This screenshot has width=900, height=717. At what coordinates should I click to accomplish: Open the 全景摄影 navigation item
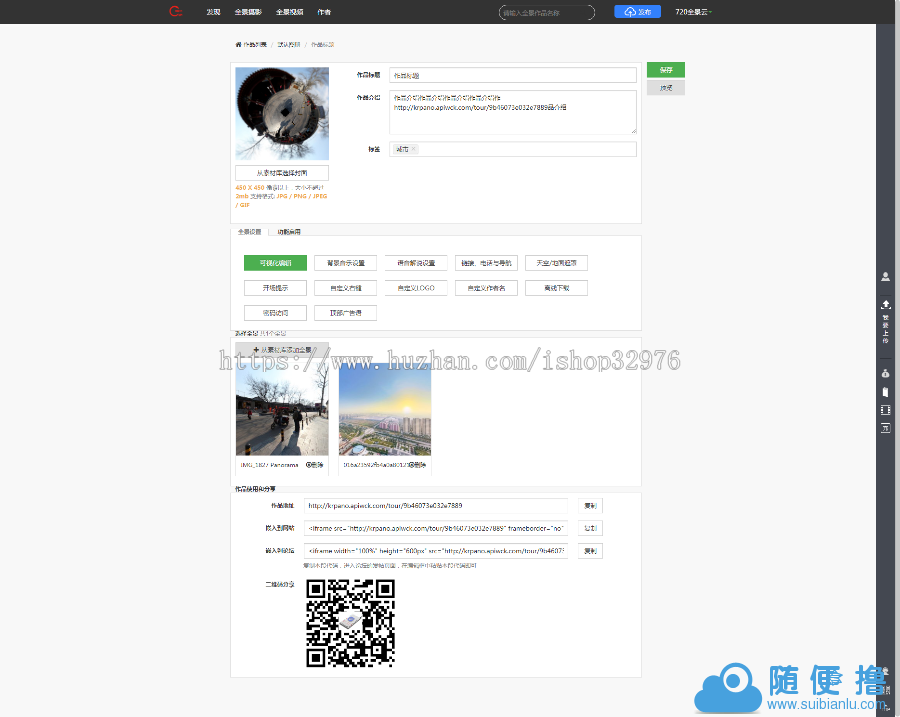[x=248, y=12]
